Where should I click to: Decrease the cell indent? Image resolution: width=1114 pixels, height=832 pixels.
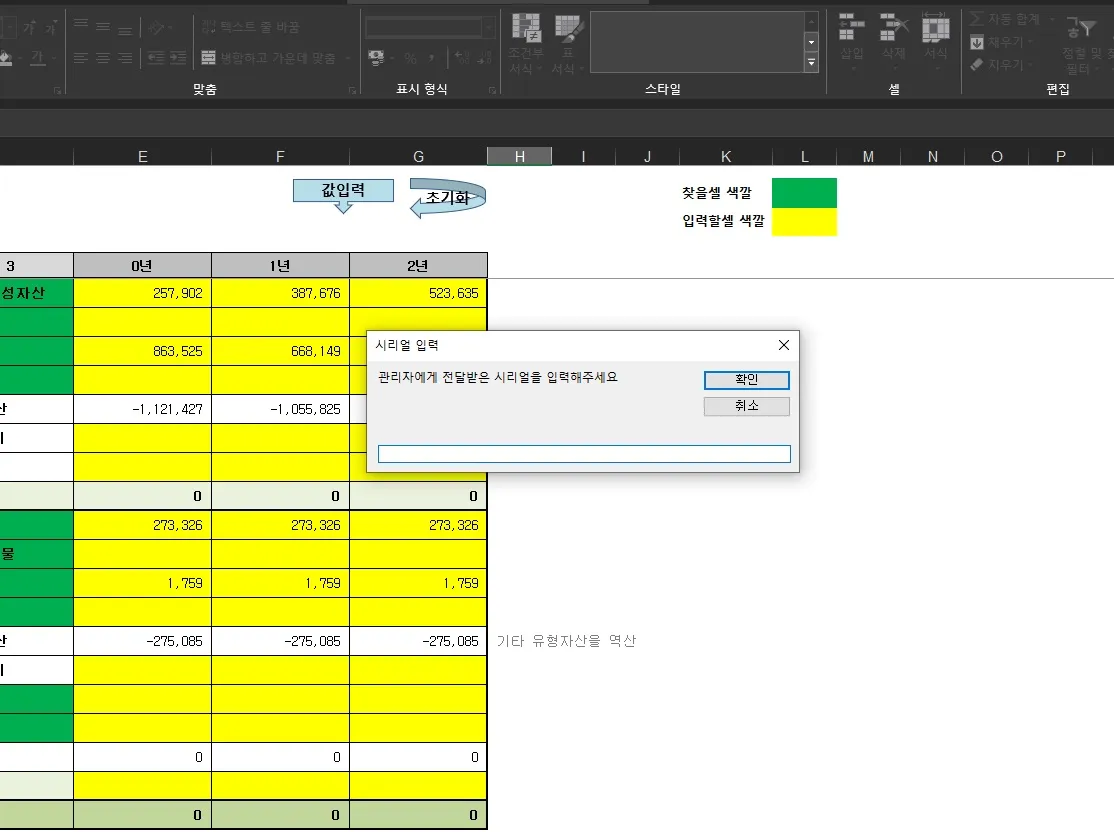tap(156, 58)
